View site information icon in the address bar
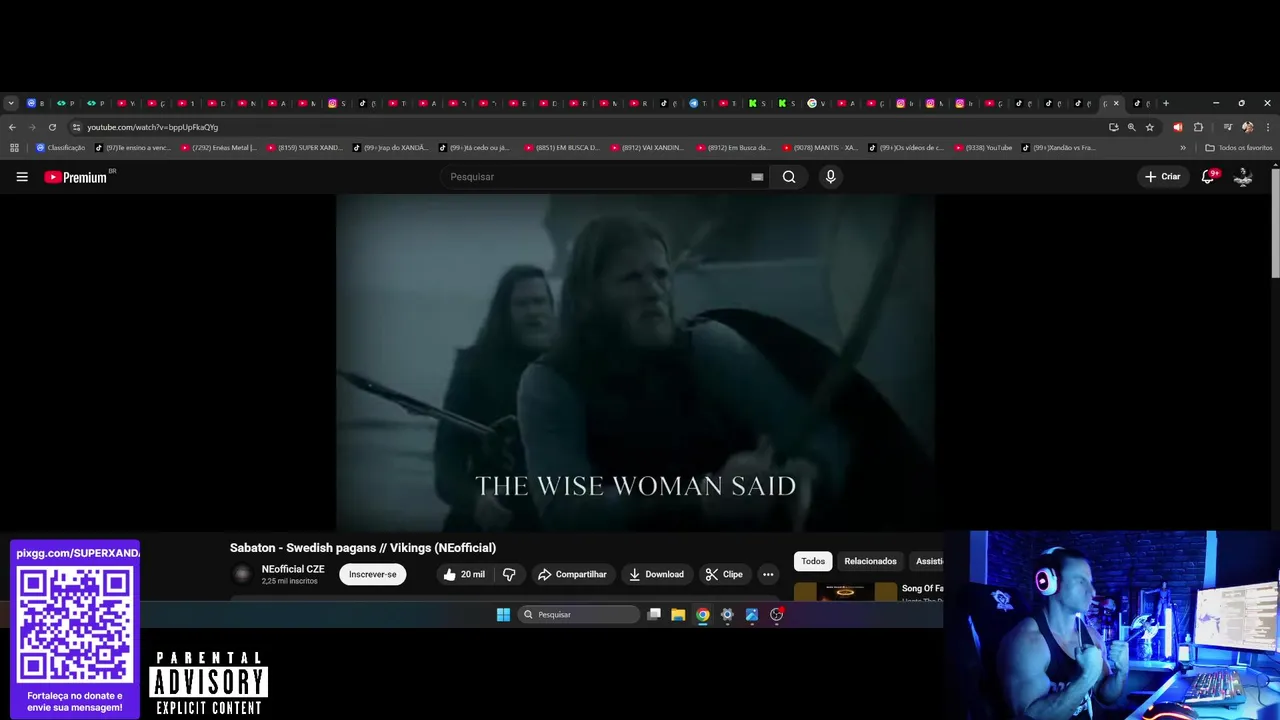Image resolution: width=1280 pixels, height=720 pixels. 76,127
